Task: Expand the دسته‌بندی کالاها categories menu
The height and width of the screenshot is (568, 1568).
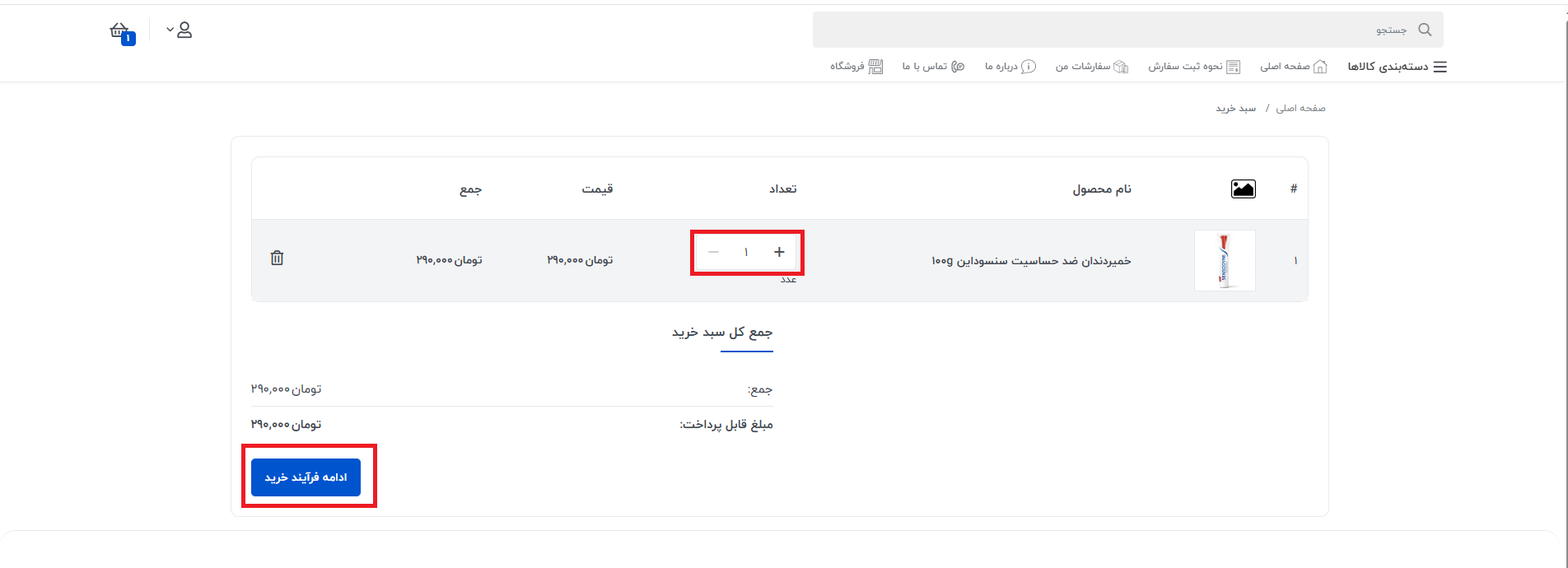Action: tap(1397, 67)
